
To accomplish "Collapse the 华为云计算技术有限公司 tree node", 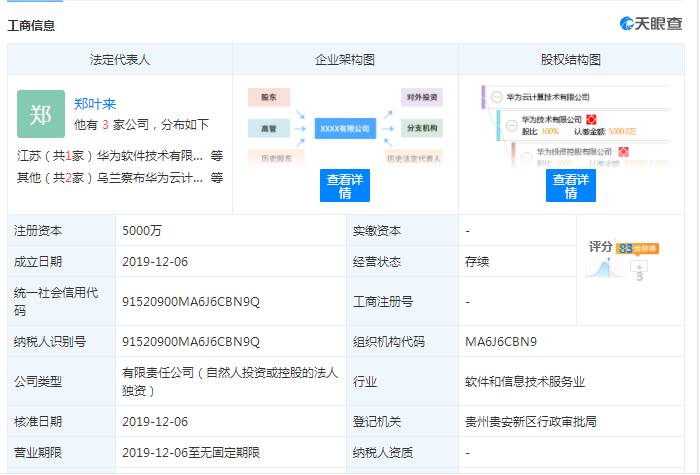I will 496,97.
